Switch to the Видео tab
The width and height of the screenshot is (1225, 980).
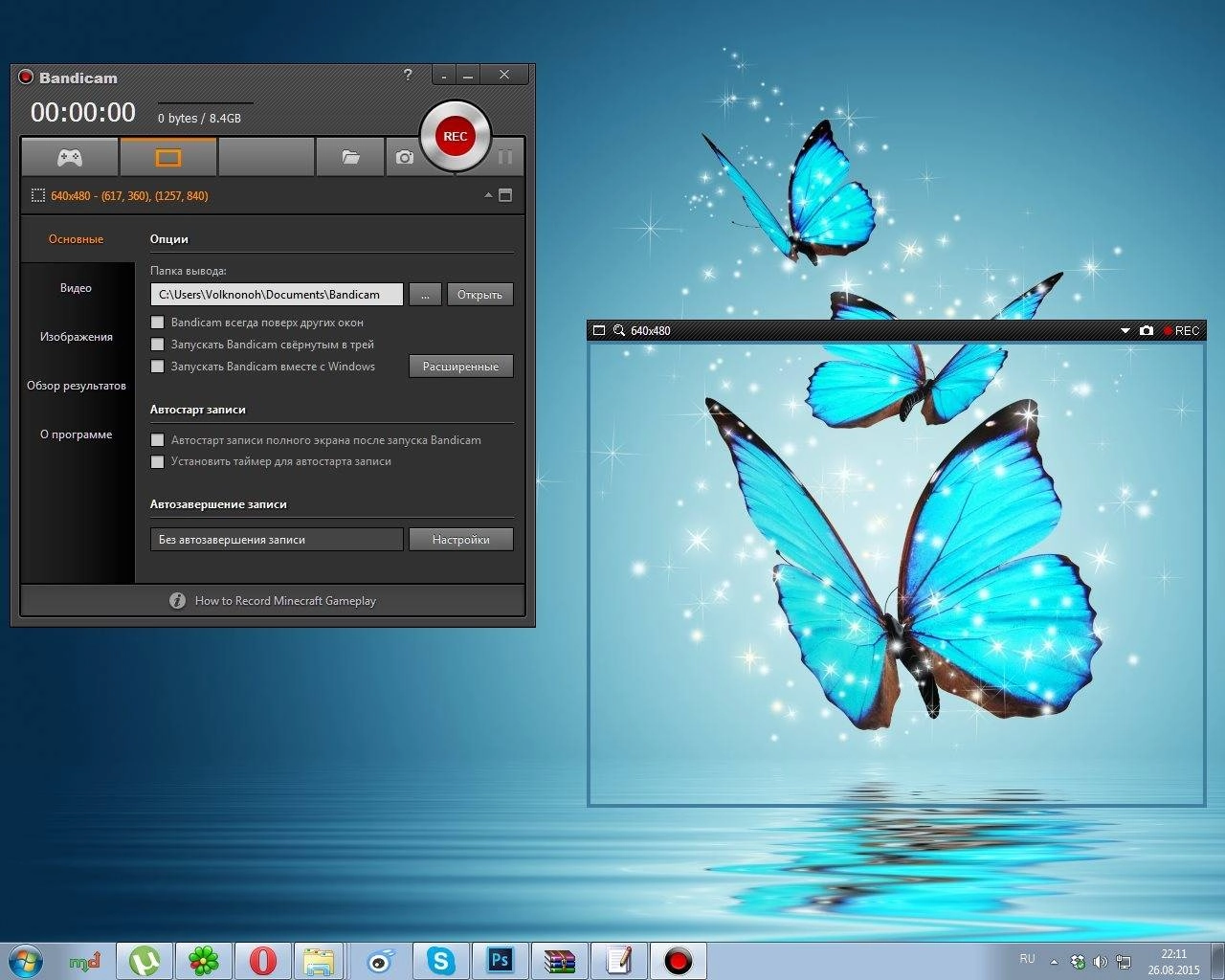click(77, 288)
